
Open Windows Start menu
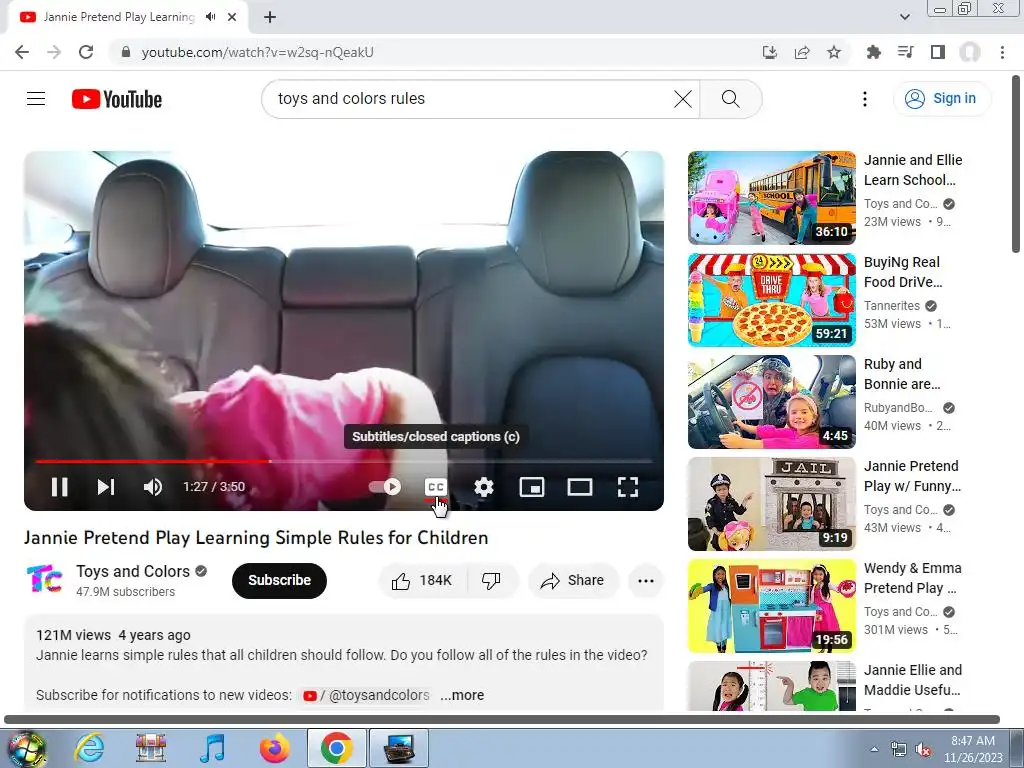[25, 748]
